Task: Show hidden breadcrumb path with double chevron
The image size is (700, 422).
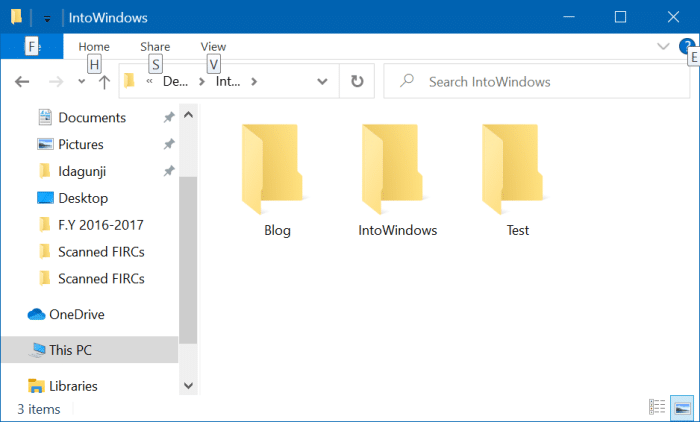Action: pos(150,81)
